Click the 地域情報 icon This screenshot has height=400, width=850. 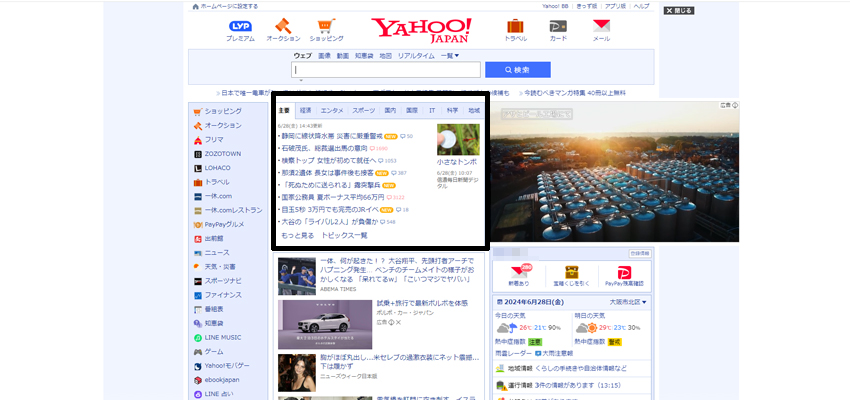(x=500, y=369)
